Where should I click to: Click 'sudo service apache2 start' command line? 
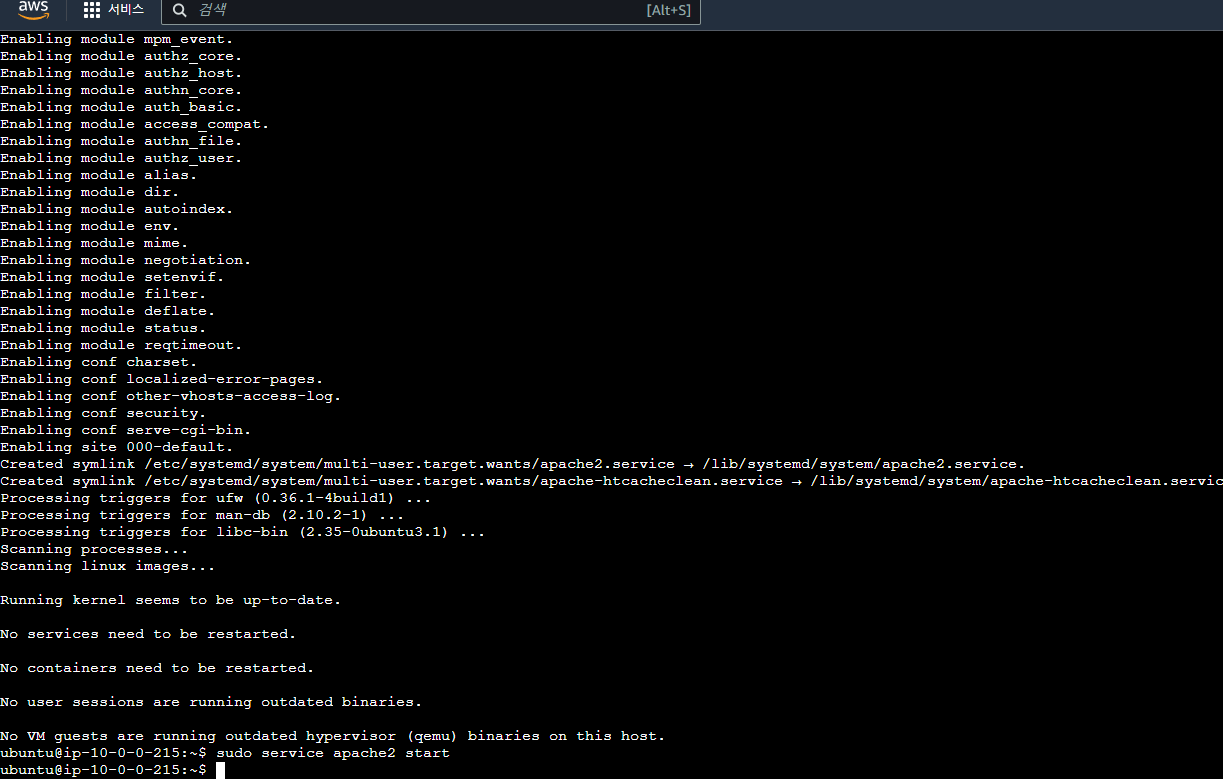click(333, 753)
